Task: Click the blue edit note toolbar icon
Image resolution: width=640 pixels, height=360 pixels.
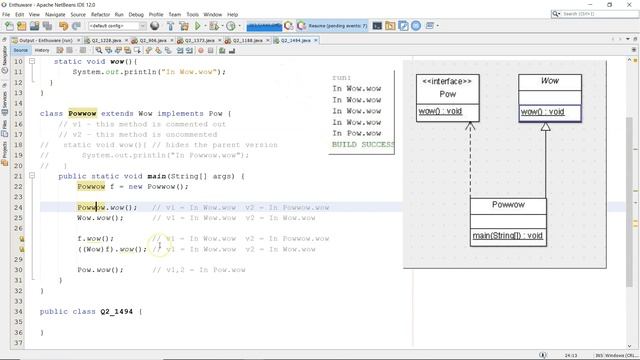Action: coord(403,26)
